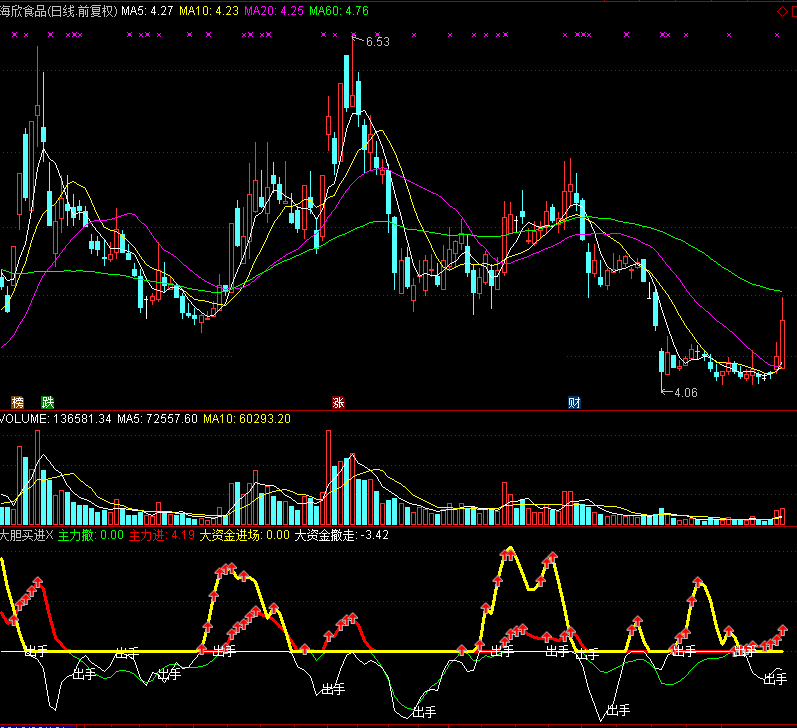Open the green 跌 event marker
The image size is (797, 728).
point(47,402)
